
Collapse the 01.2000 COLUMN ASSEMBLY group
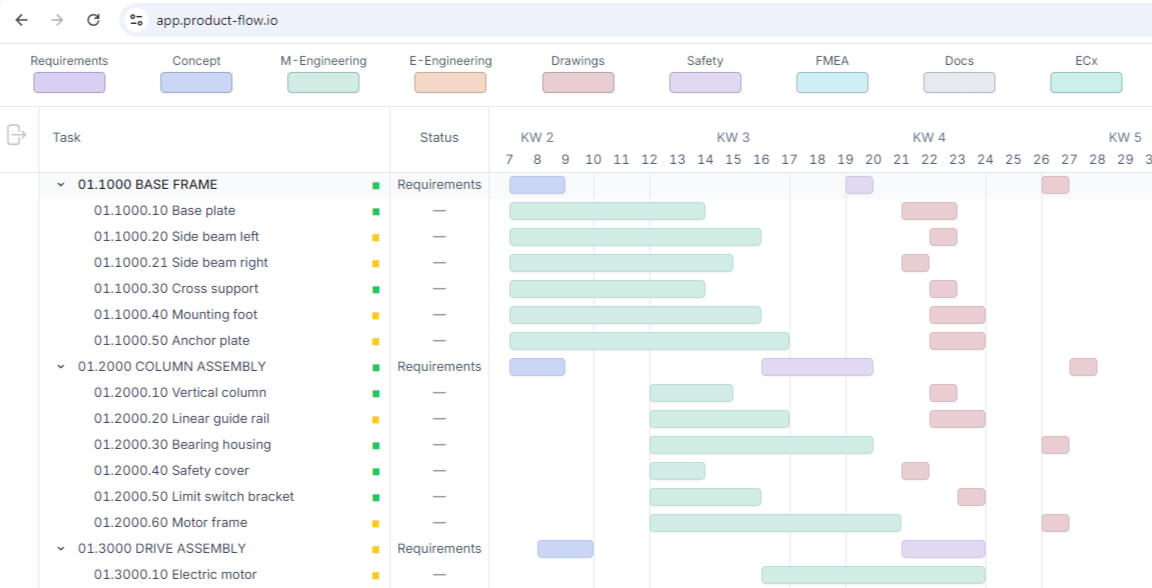[61, 367]
